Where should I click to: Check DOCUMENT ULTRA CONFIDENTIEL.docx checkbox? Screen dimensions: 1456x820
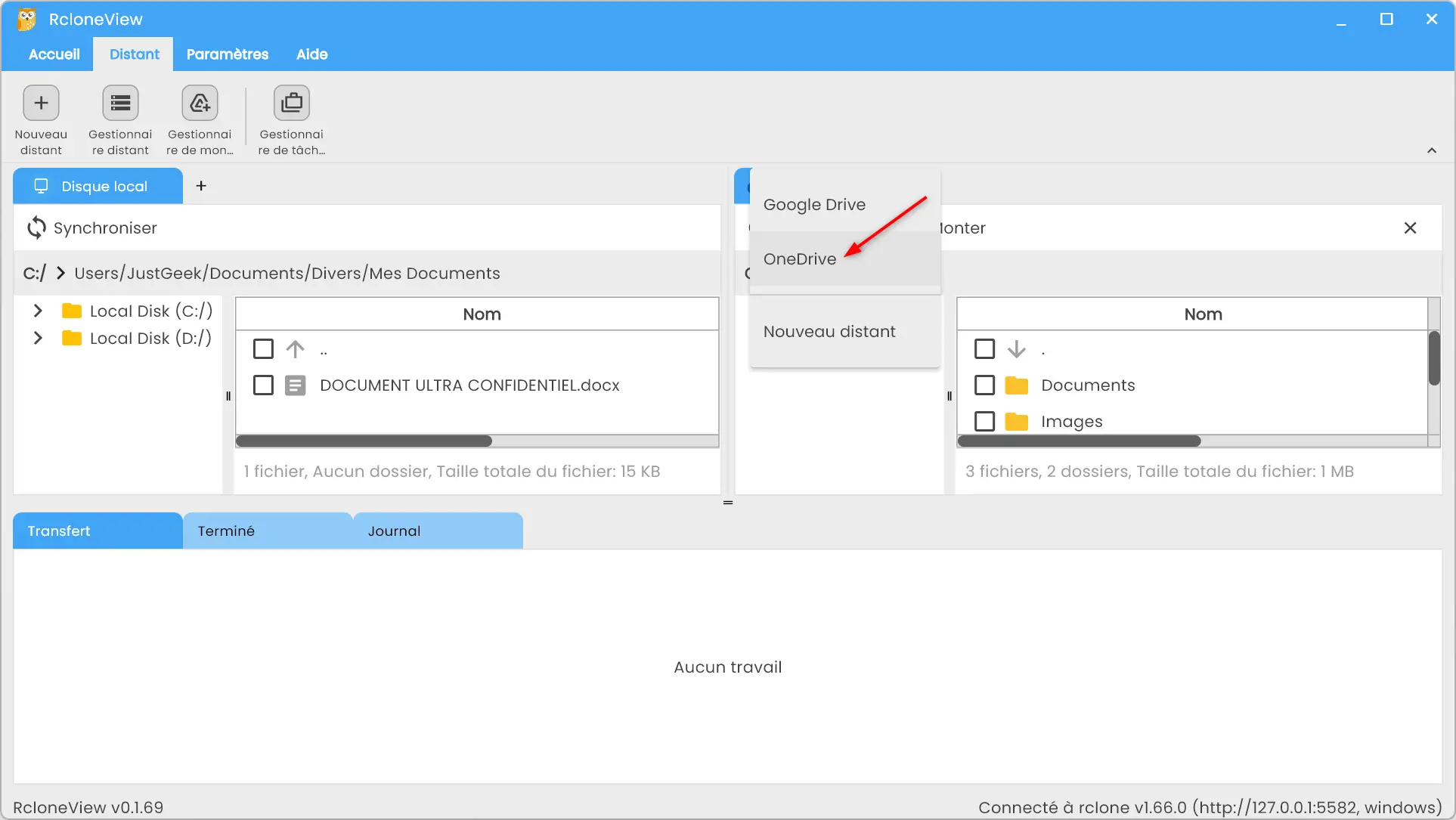click(263, 385)
